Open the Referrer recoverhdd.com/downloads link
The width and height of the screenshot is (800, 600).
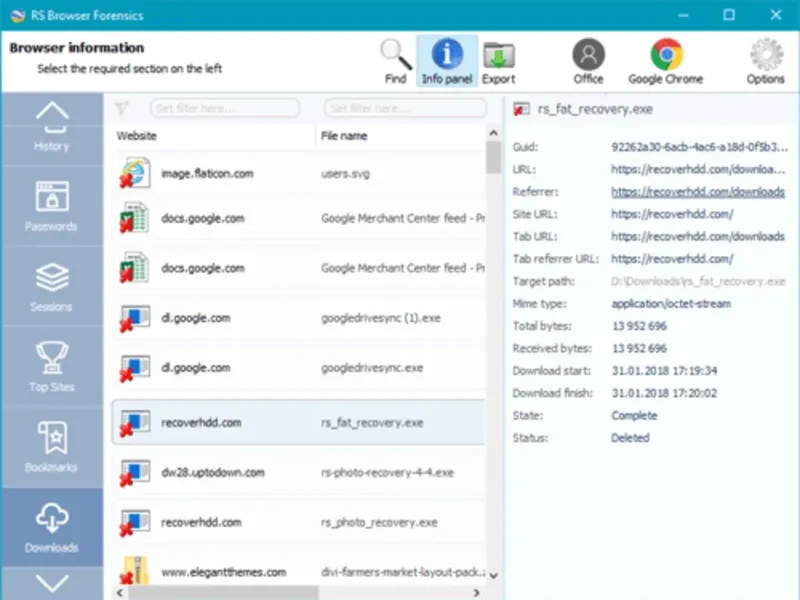pyautogui.click(x=698, y=192)
